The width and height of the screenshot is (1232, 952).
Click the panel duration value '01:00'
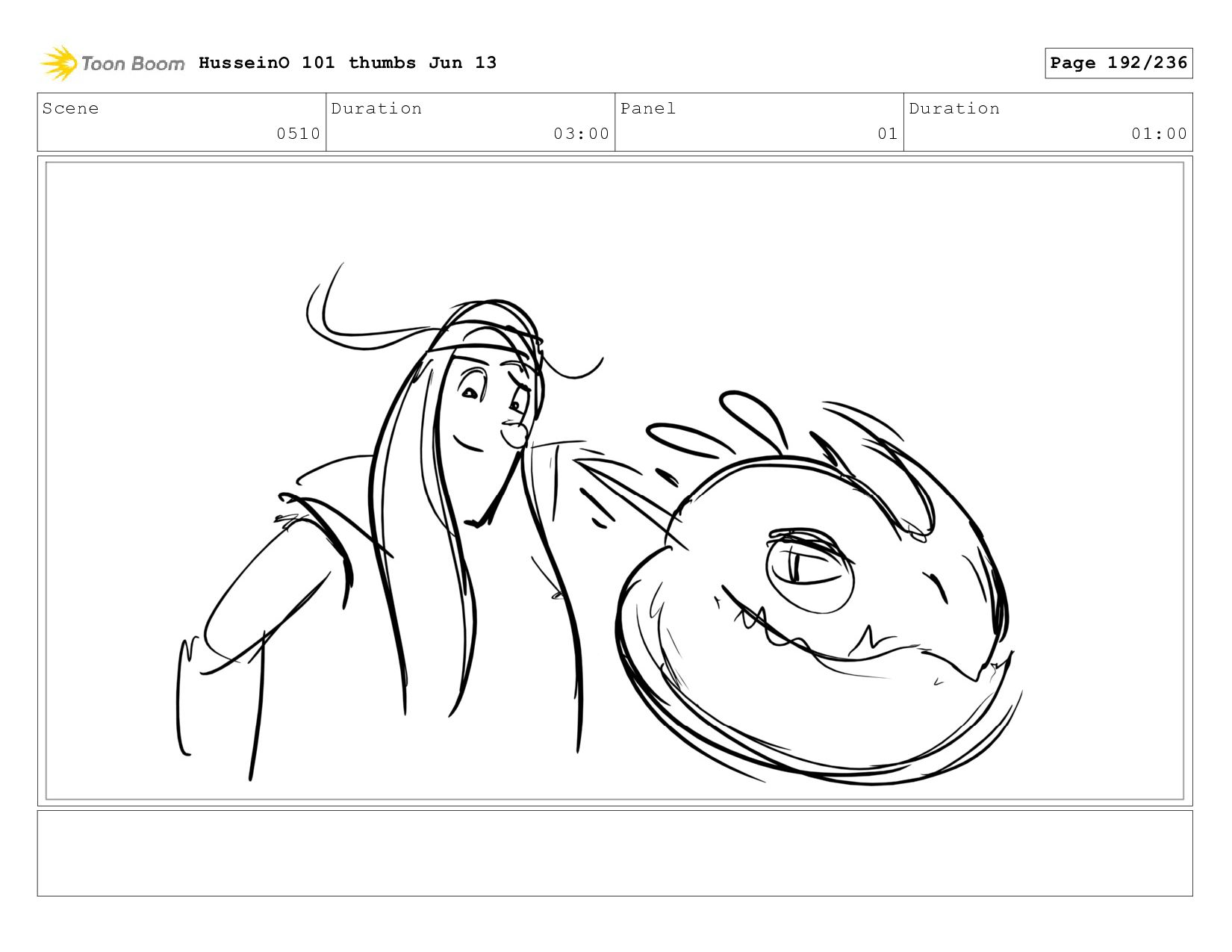pyautogui.click(x=1159, y=134)
